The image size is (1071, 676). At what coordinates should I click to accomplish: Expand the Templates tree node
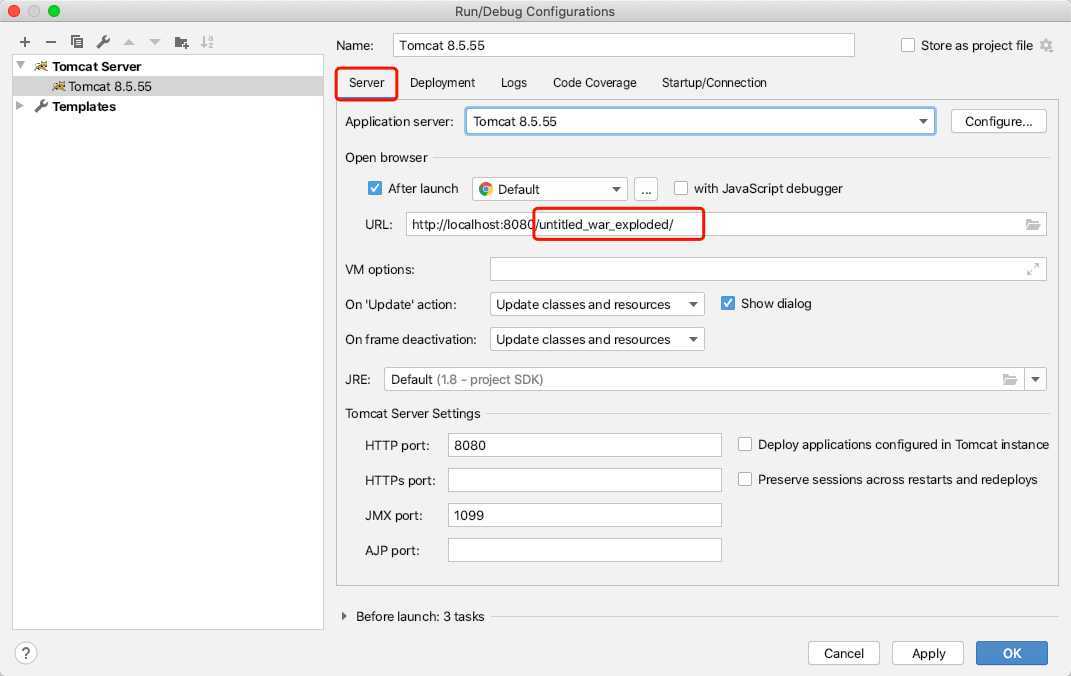coord(20,106)
